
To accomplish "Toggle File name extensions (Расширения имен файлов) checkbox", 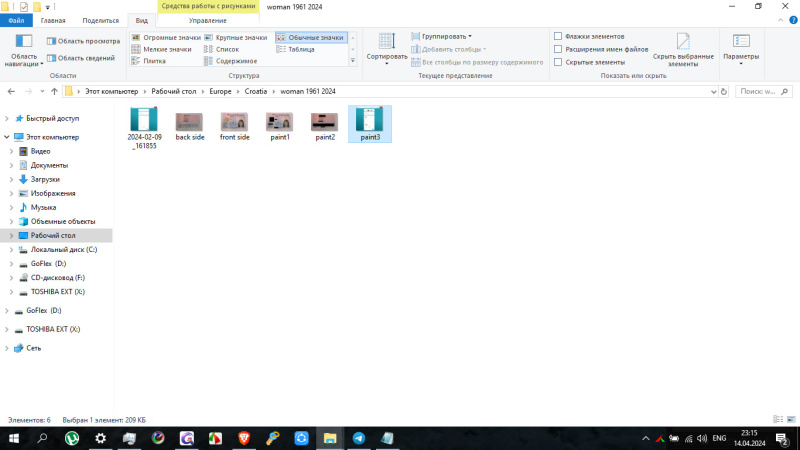I will click(x=558, y=49).
